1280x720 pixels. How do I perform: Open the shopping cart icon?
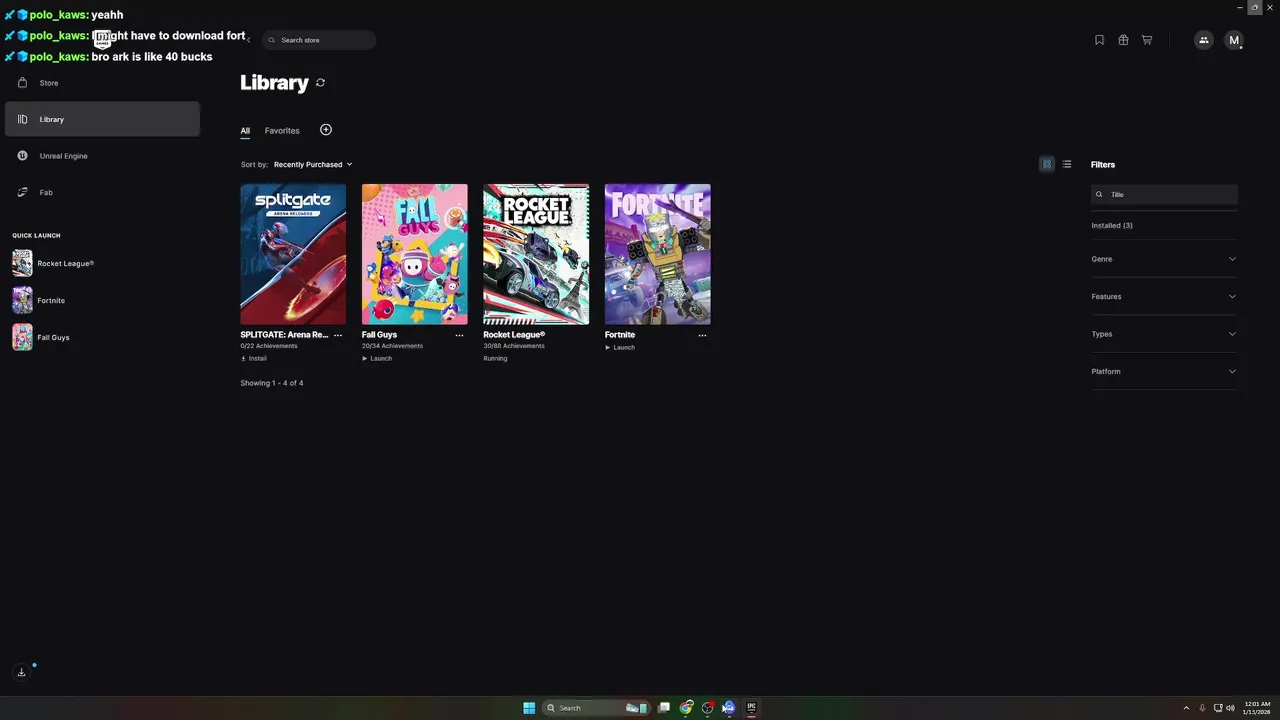(x=1147, y=40)
